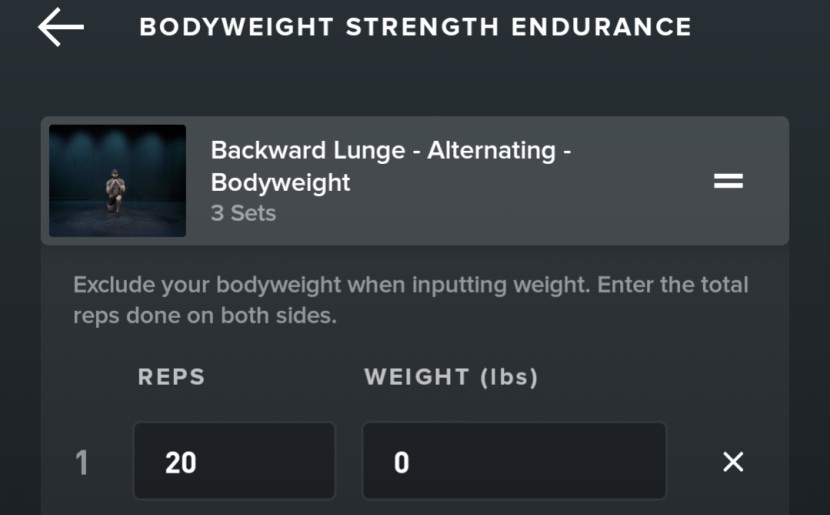Open the Backward Lunge exercise video thumbnail
This screenshot has width=830, height=515.
click(117, 181)
